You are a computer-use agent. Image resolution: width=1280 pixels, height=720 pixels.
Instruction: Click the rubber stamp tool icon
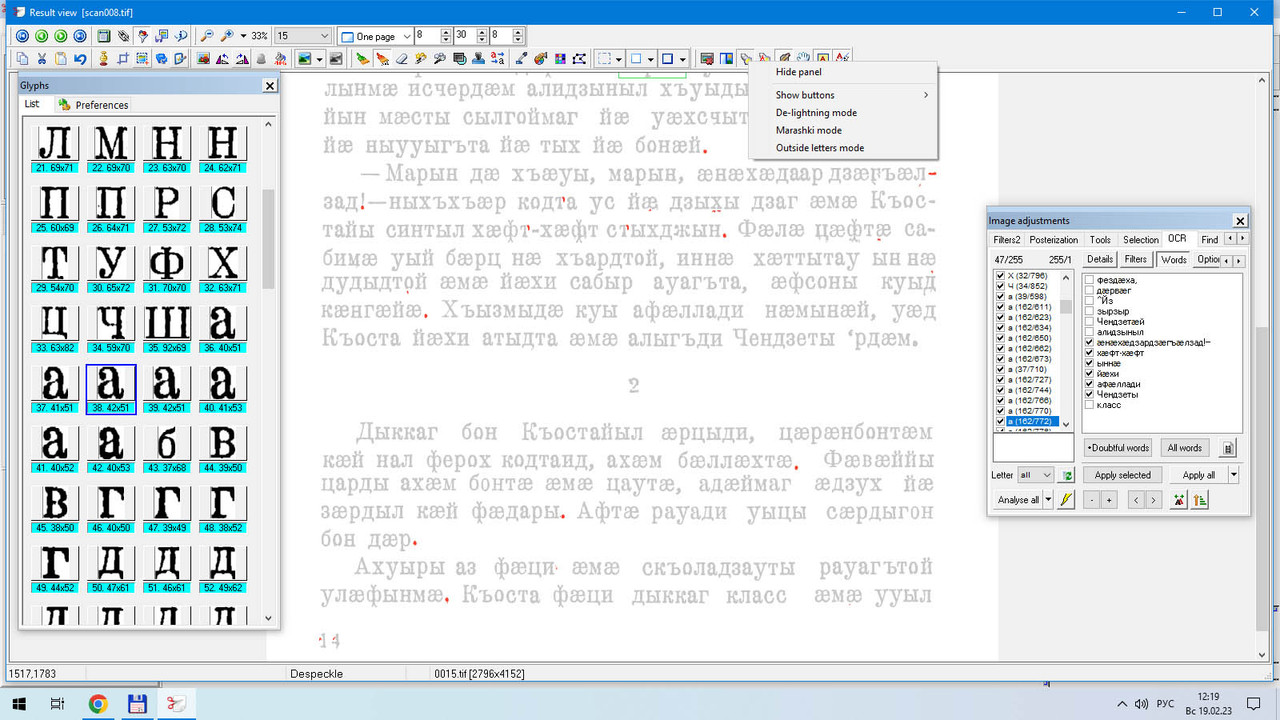pyautogui.click(x=479, y=59)
